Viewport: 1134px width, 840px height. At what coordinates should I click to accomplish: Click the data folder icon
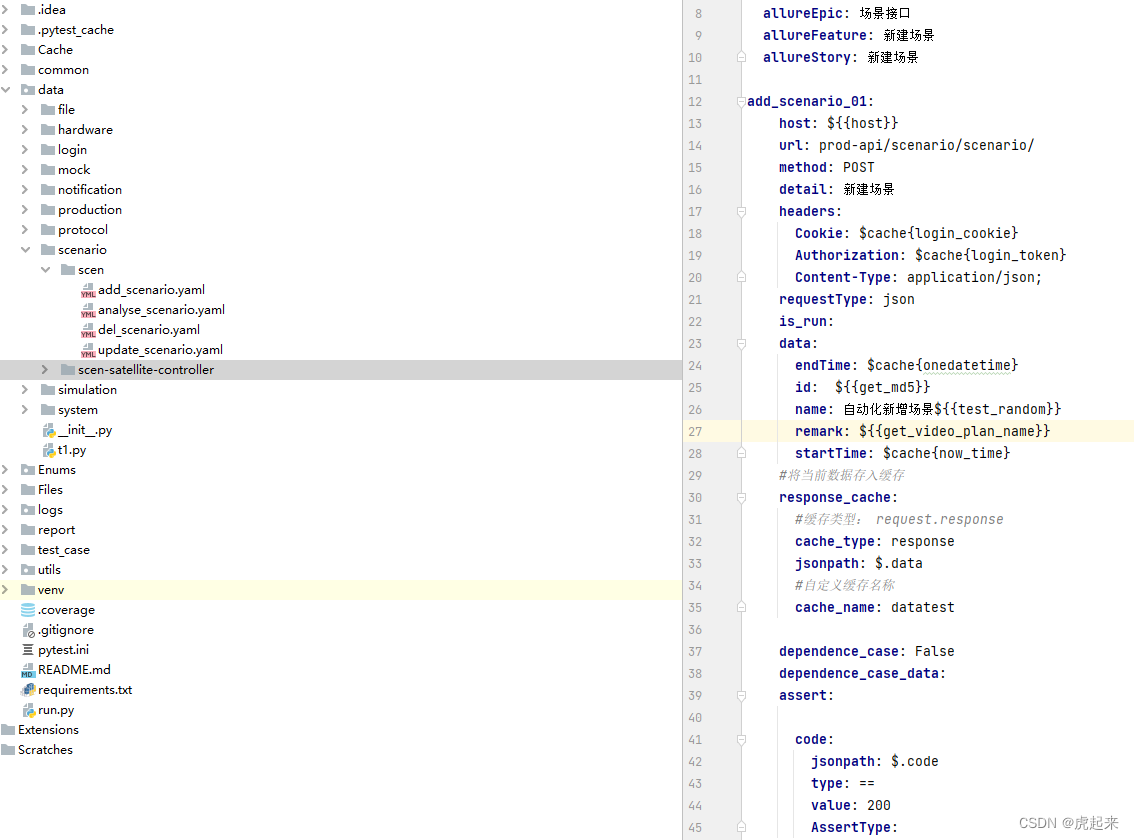28,90
